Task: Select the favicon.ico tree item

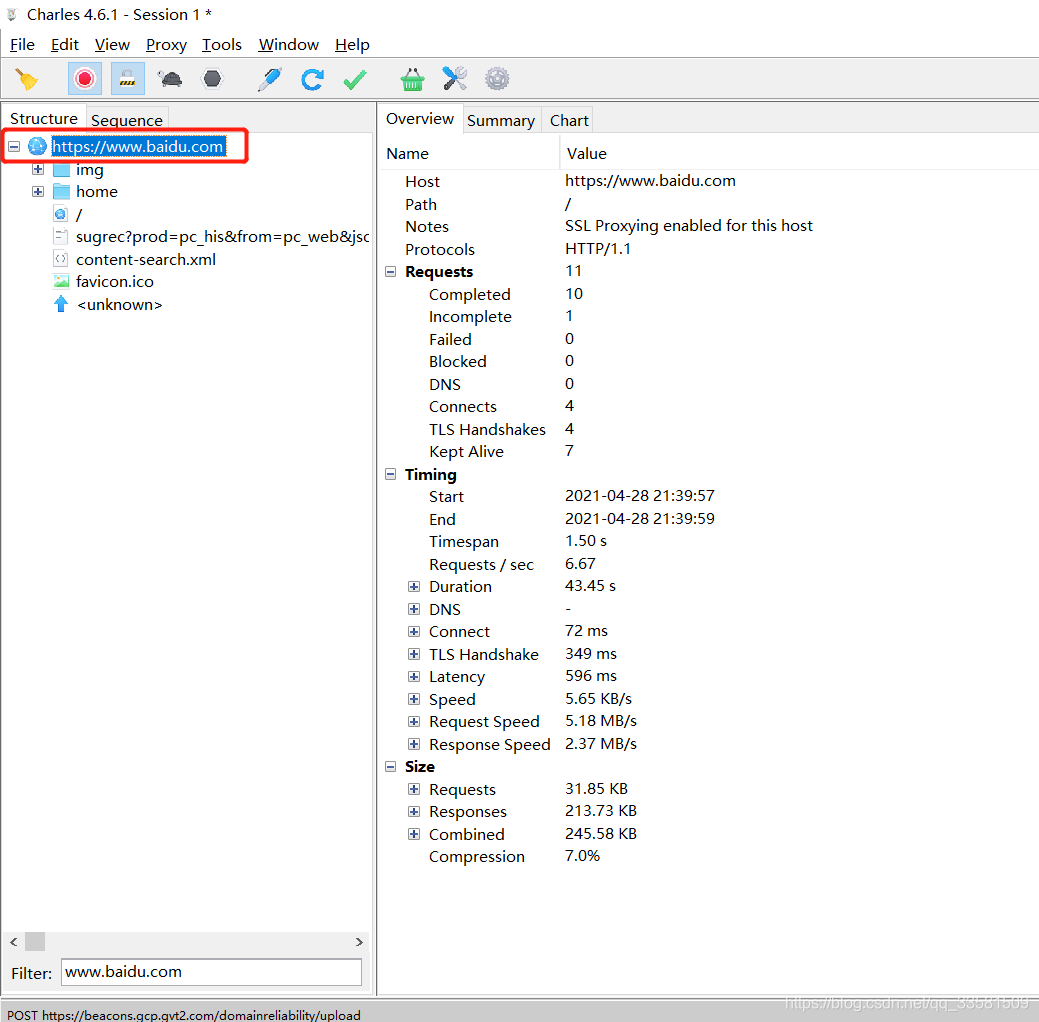Action: click(115, 282)
